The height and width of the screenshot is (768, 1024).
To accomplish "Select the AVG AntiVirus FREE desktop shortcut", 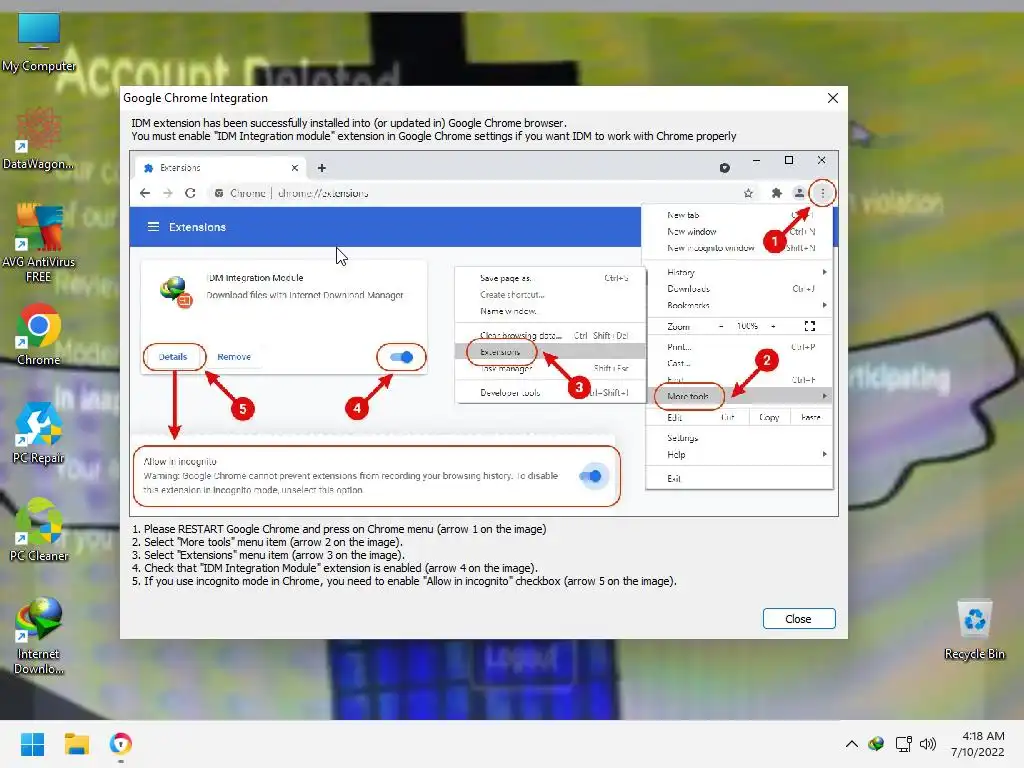I will [x=39, y=243].
